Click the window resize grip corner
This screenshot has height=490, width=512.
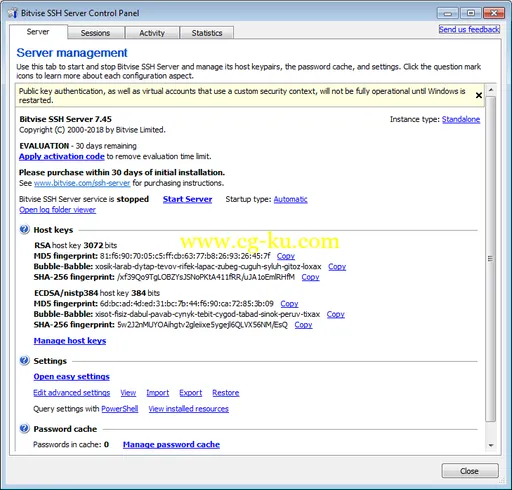(501, 481)
